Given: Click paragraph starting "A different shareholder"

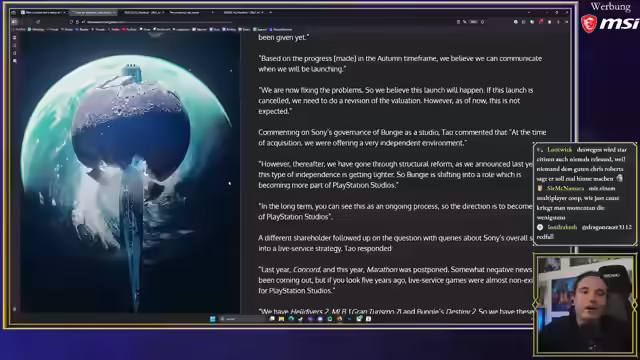Looking at the screenshot, I should (x=396, y=243).
